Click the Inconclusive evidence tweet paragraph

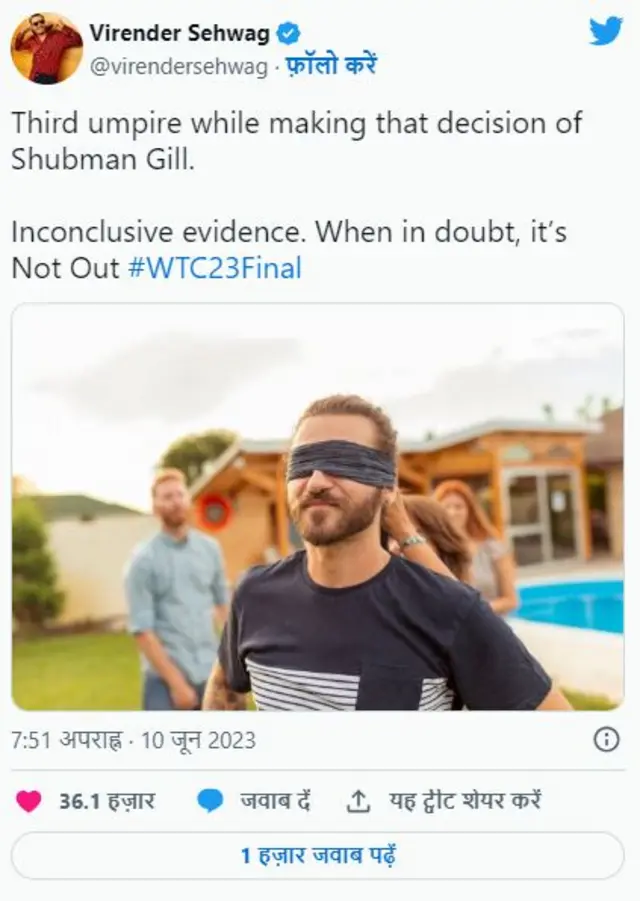pyautogui.click(x=289, y=250)
